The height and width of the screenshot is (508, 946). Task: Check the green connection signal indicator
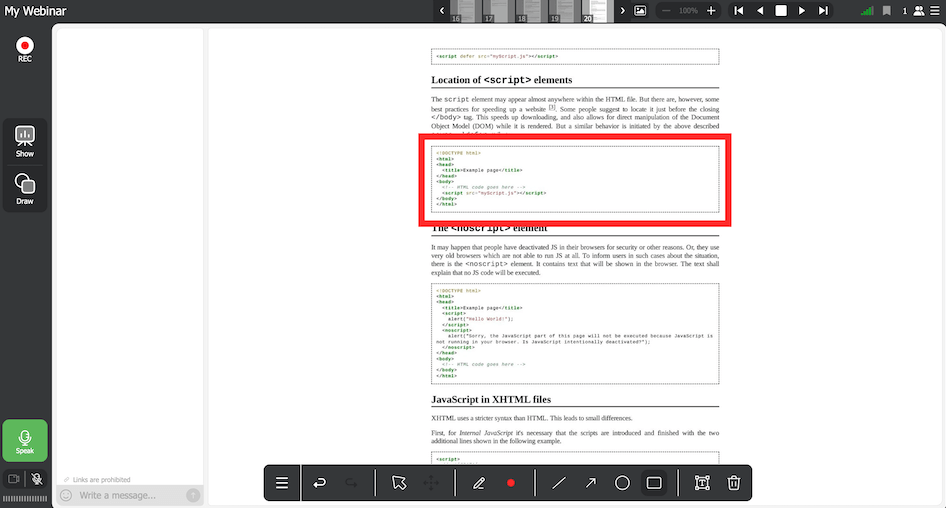(867, 11)
